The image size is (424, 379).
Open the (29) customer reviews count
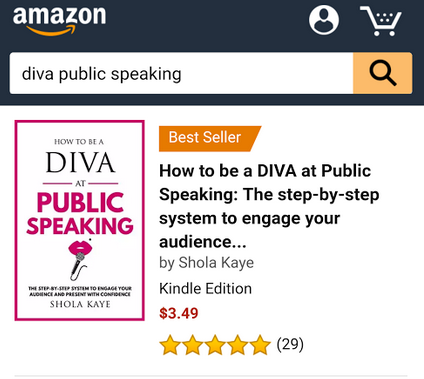290,344
